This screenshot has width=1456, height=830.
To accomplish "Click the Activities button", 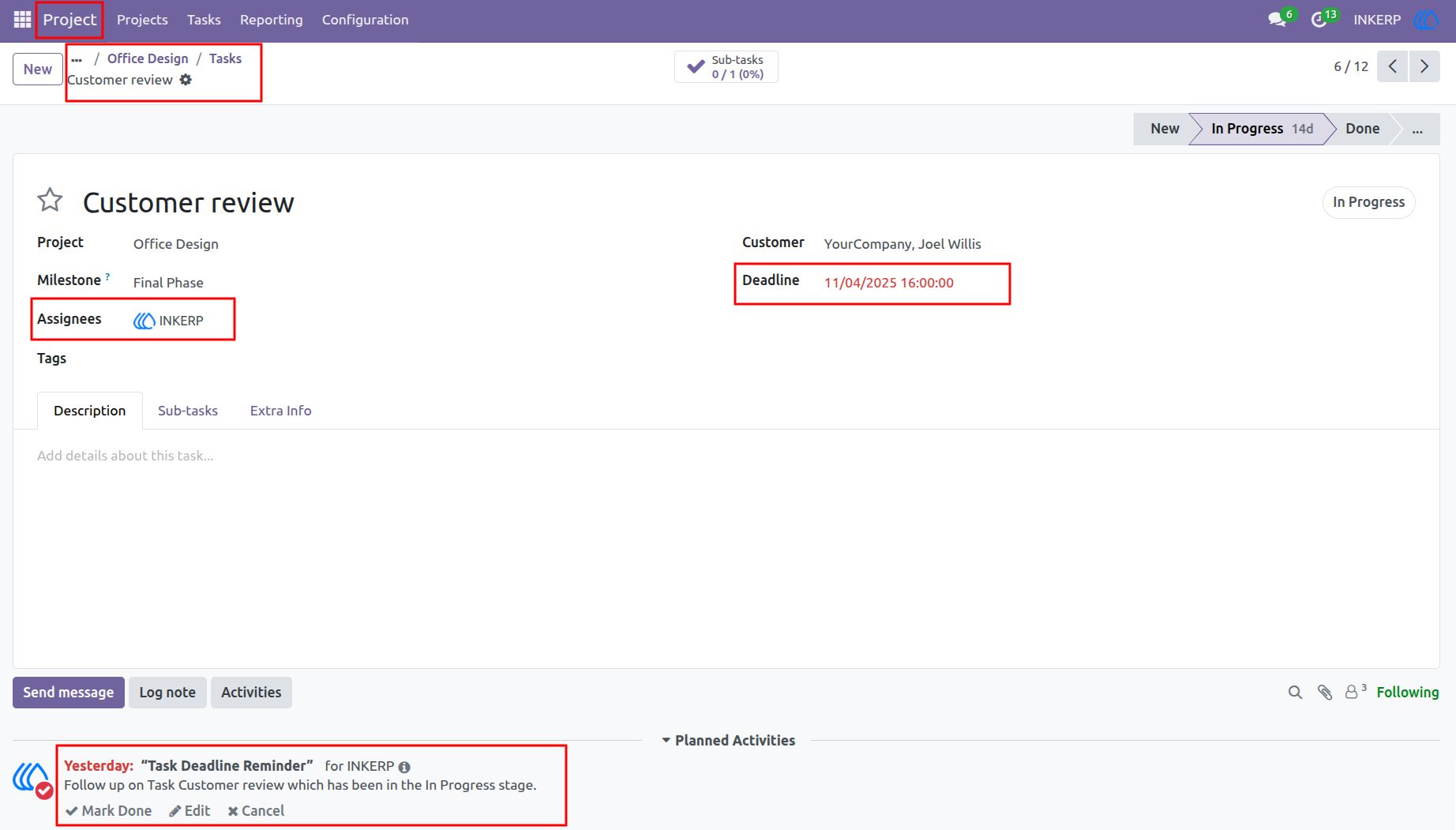I will click(251, 693).
